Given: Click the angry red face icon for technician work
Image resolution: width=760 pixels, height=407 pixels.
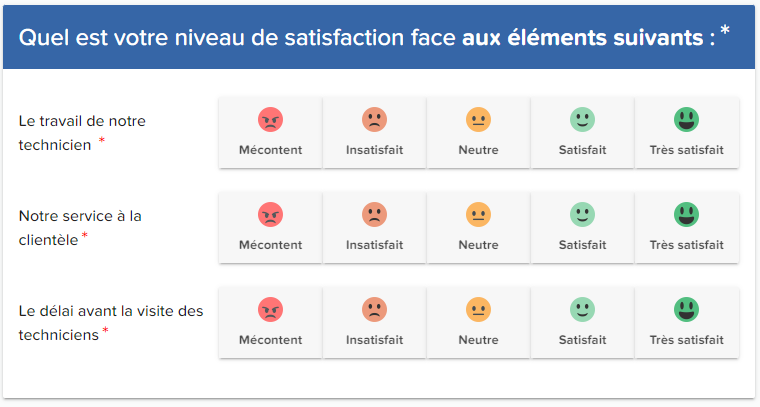Looking at the screenshot, I should pos(270,120).
